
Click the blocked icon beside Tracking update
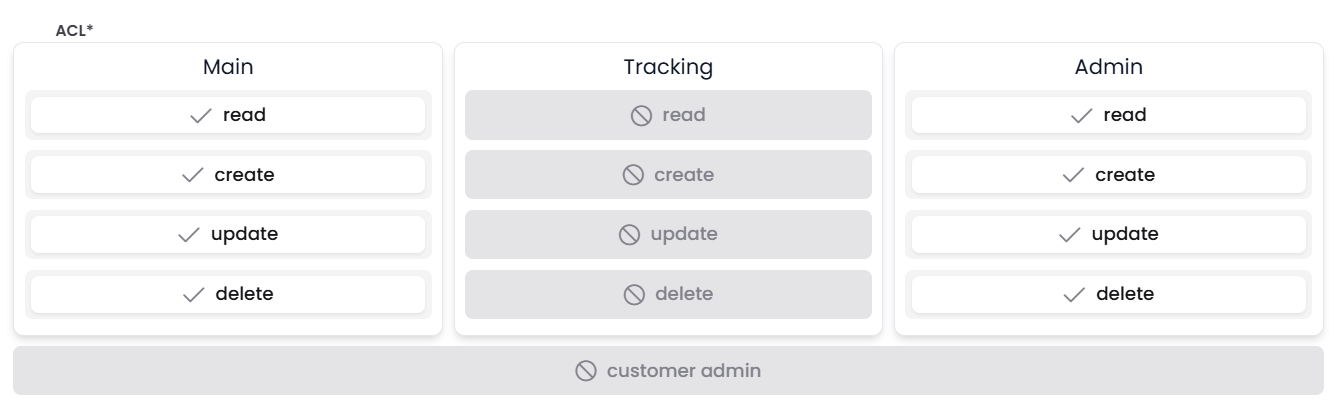pyautogui.click(x=629, y=235)
